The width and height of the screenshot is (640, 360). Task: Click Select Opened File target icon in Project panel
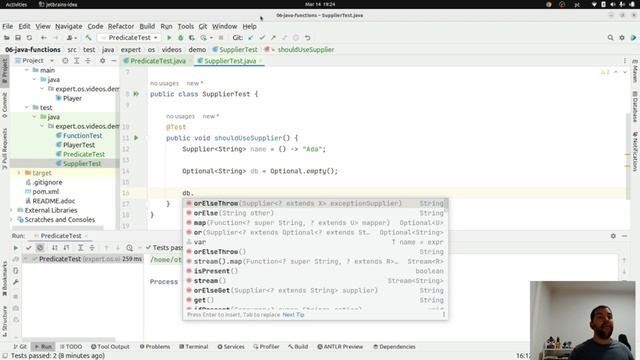tap(65, 60)
